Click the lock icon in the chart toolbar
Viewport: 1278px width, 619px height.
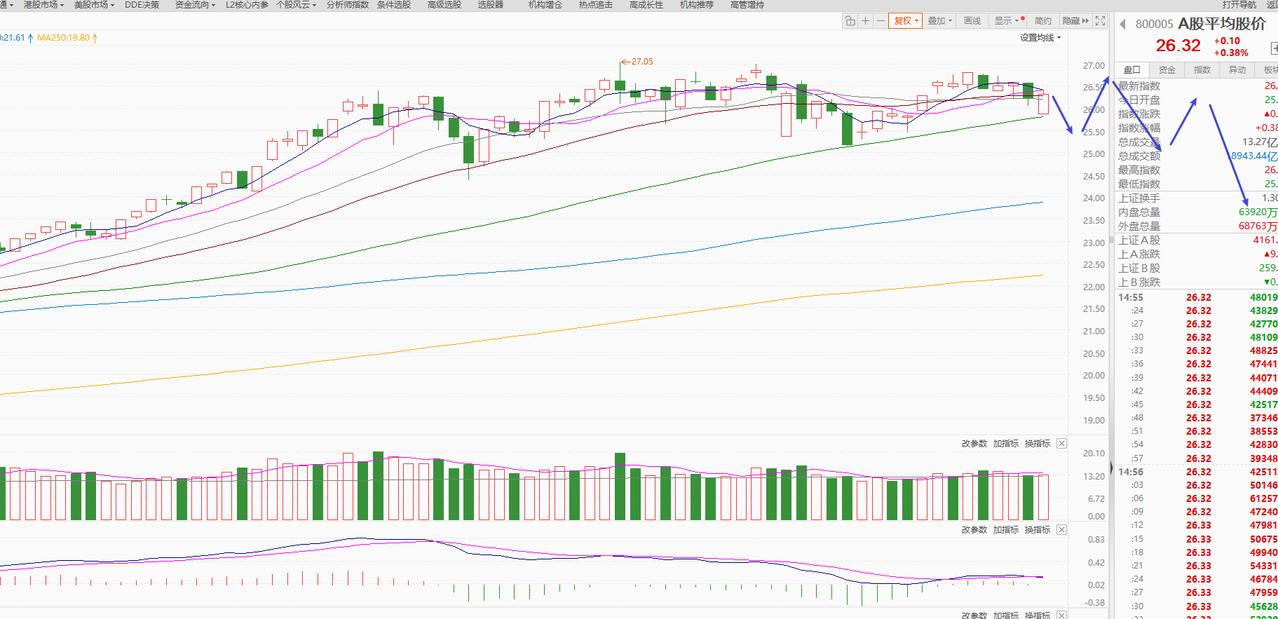pos(849,20)
